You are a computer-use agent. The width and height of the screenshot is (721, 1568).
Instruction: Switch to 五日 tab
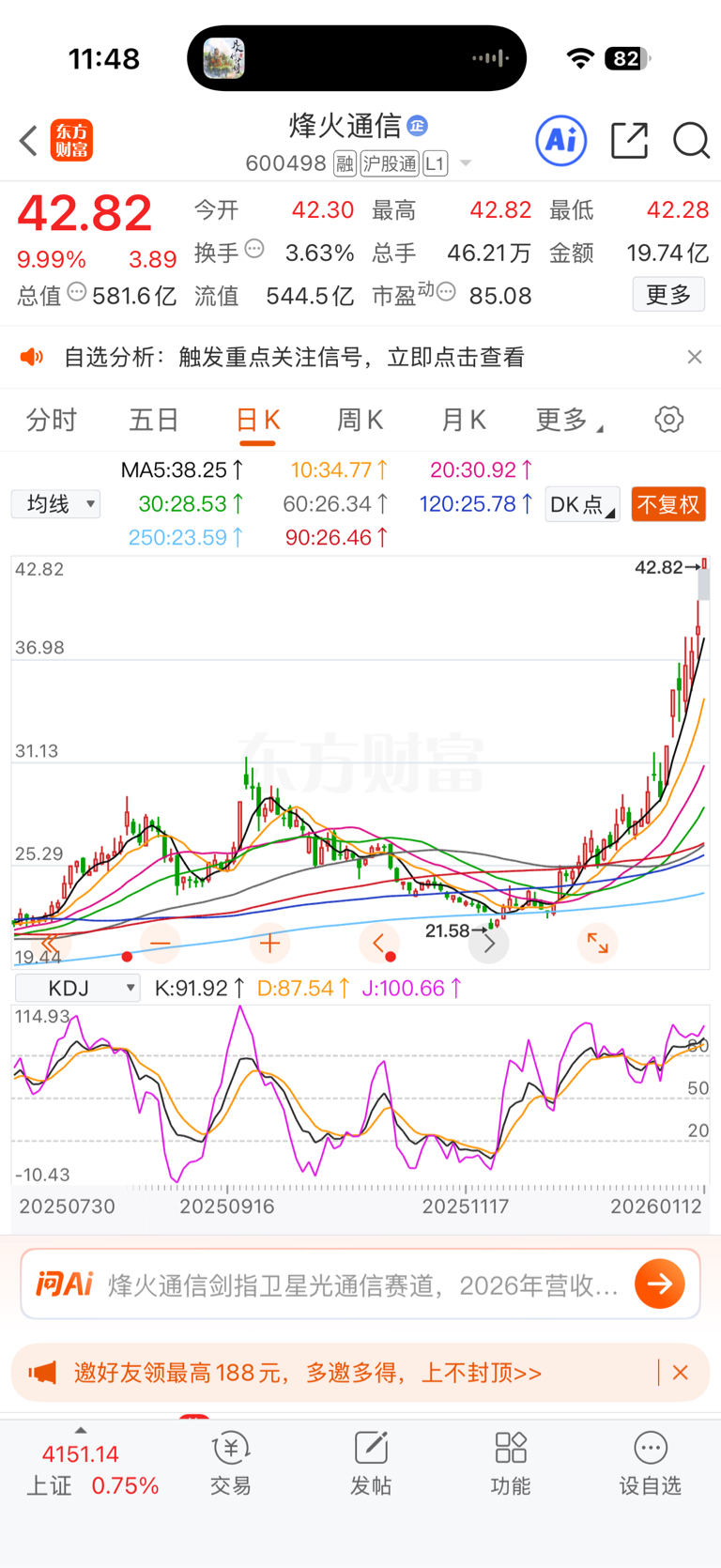point(154,420)
